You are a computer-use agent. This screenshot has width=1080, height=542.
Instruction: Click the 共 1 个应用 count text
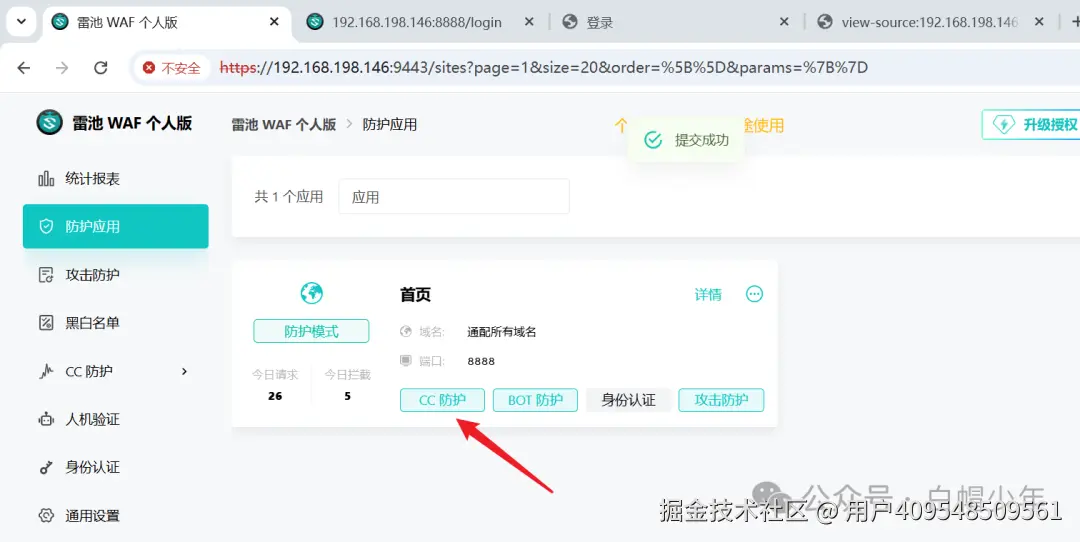pyautogui.click(x=289, y=197)
